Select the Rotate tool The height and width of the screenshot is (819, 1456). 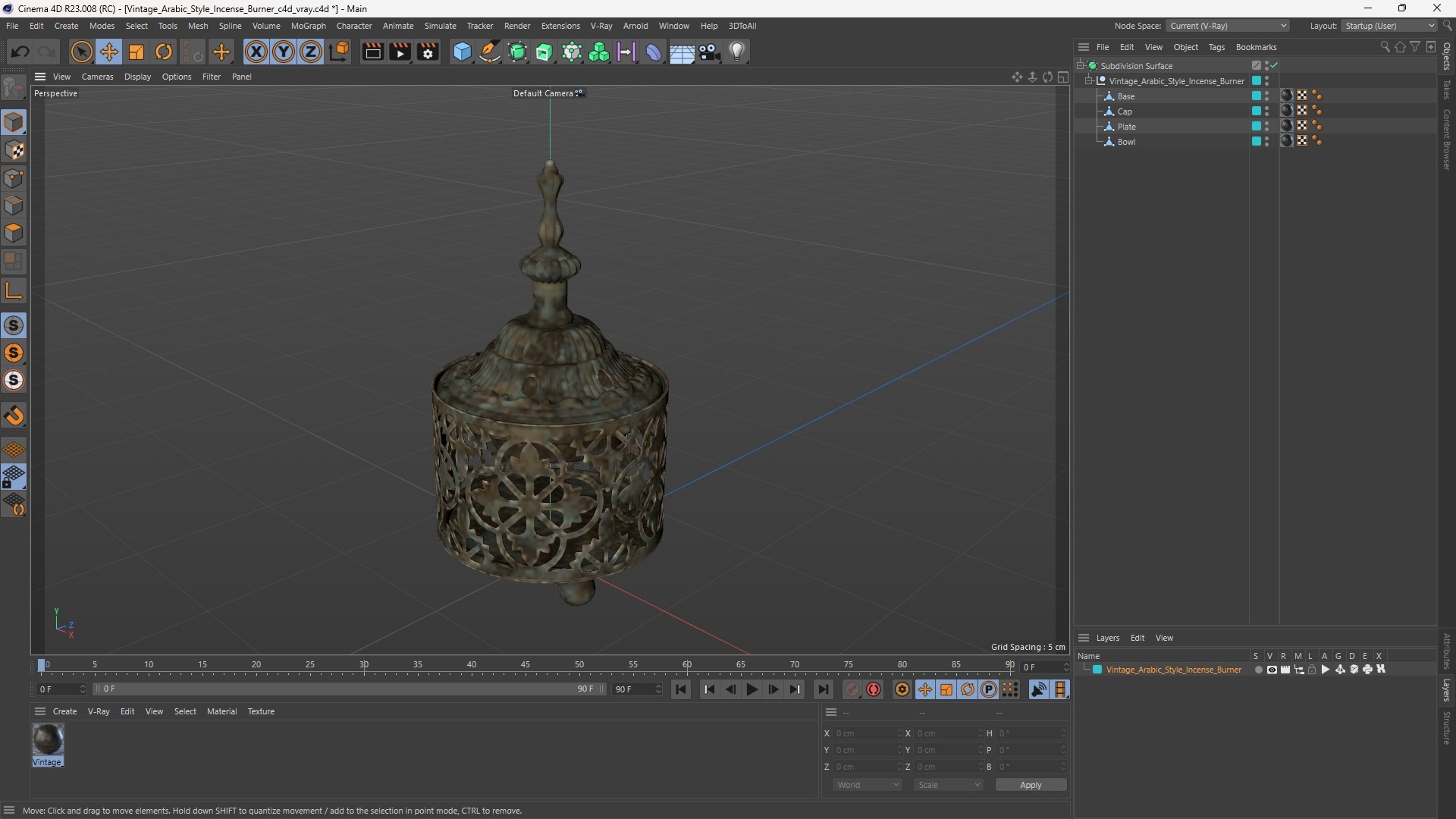tap(164, 52)
